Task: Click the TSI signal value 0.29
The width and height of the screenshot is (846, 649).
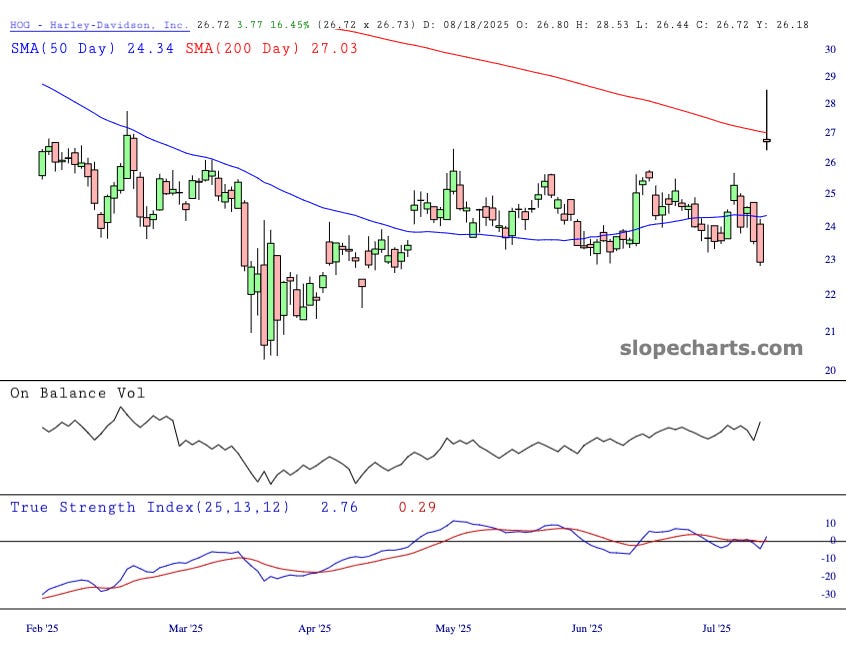Action: tap(417, 508)
